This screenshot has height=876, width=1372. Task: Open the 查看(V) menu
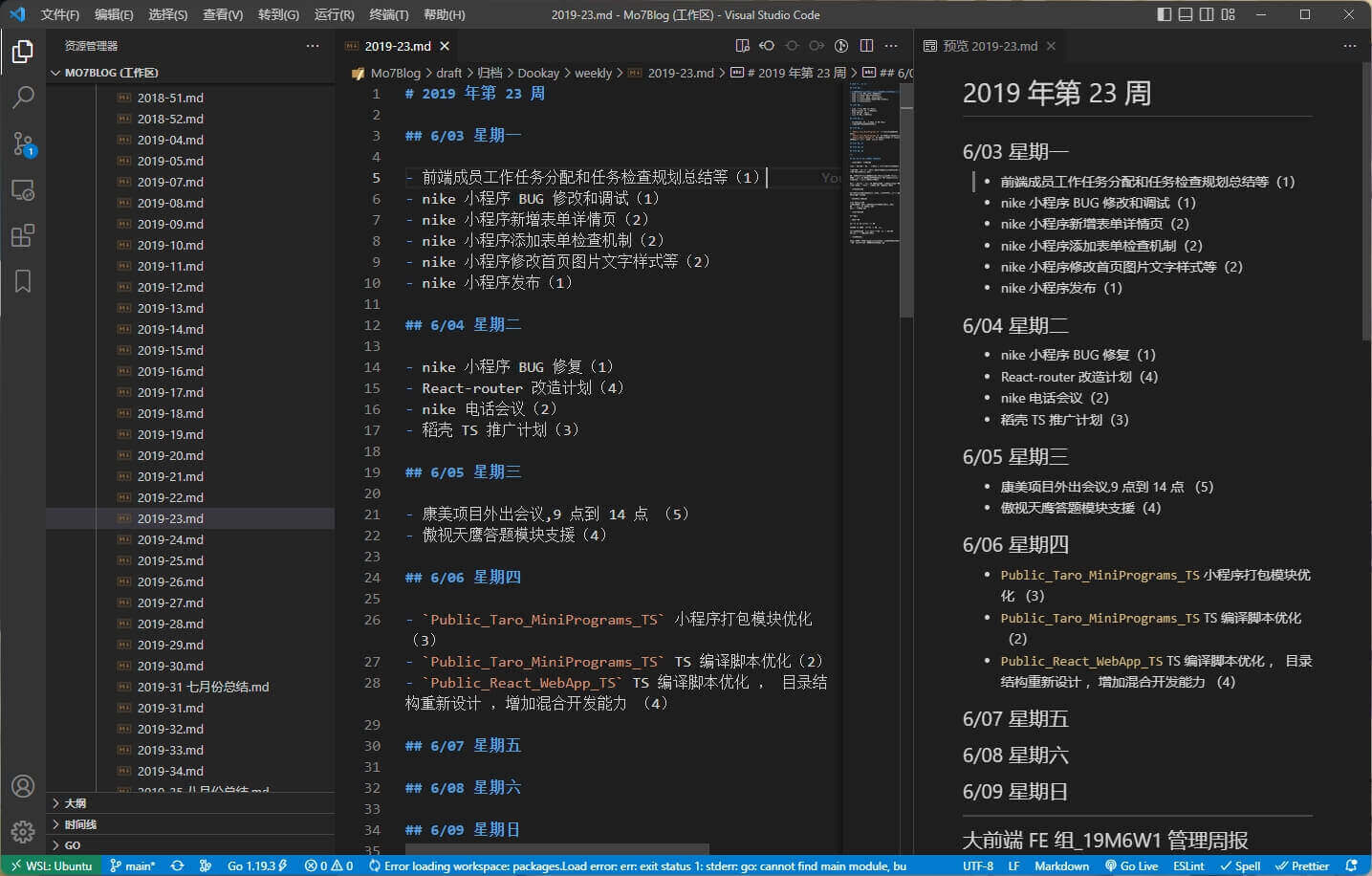tap(223, 14)
